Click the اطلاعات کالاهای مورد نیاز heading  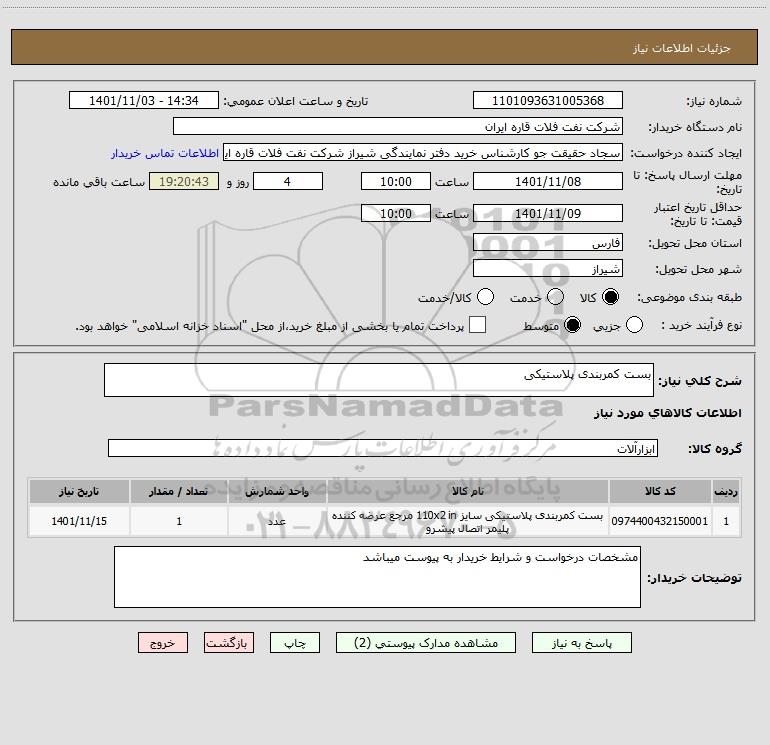pyautogui.click(x=668, y=413)
